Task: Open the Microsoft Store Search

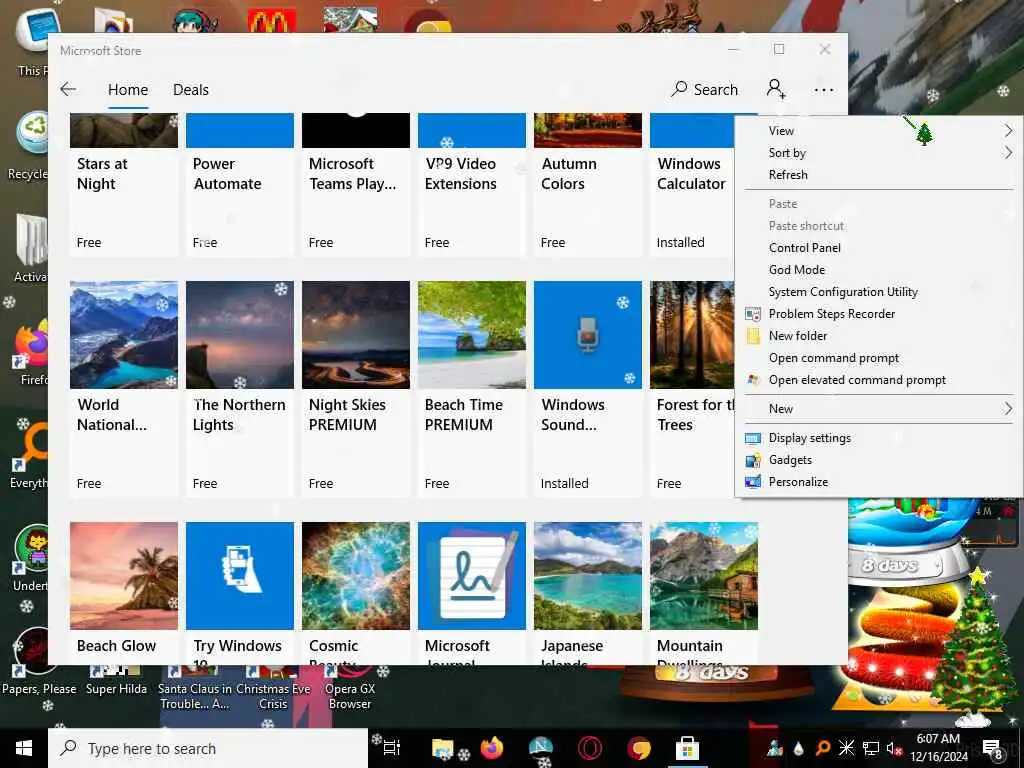Action: pyautogui.click(x=704, y=89)
